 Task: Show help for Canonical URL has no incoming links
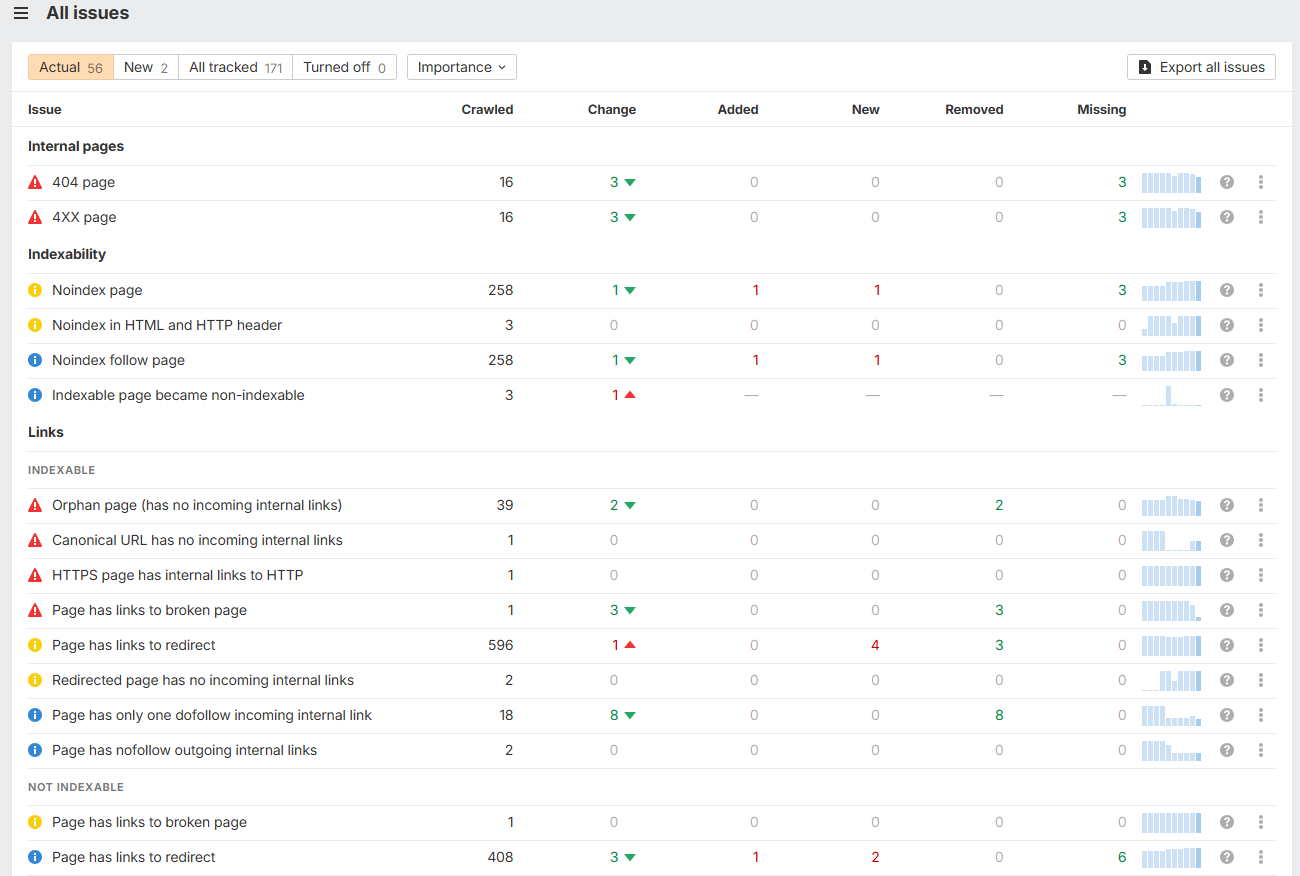pyautogui.click(x=1227, y=540)
